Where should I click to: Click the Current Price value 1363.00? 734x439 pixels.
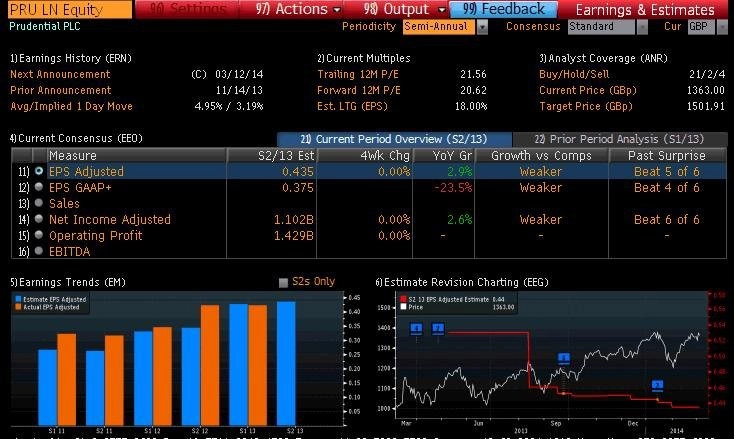(x=706, y=90)
